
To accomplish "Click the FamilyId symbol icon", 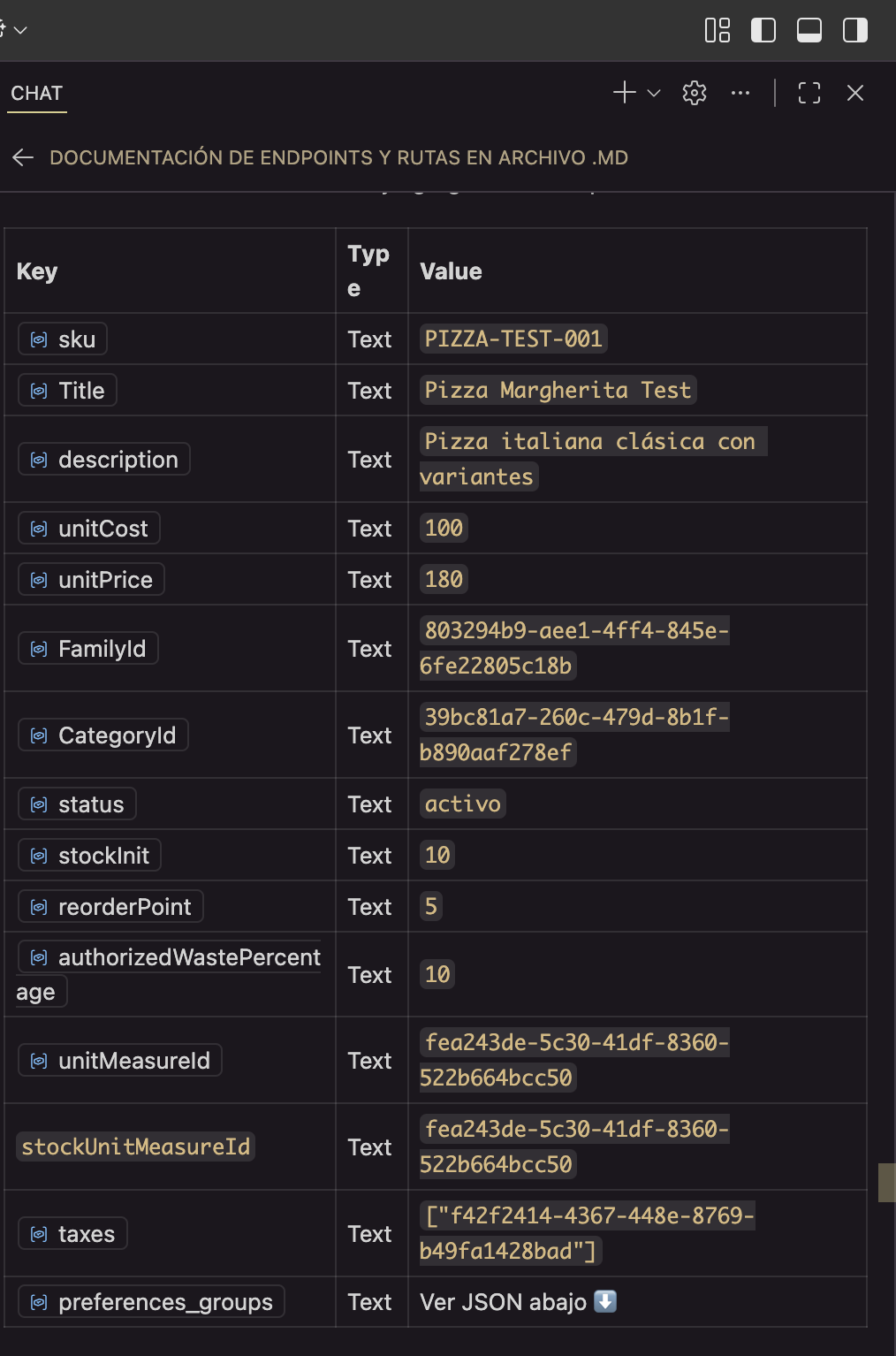I will [39, 649].
